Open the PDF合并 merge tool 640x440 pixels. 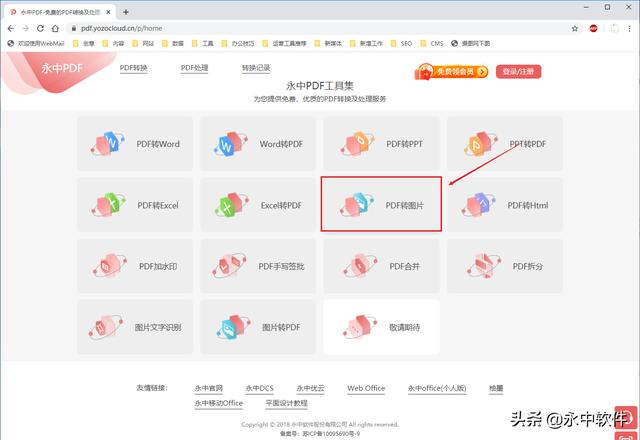pos(382,266)
